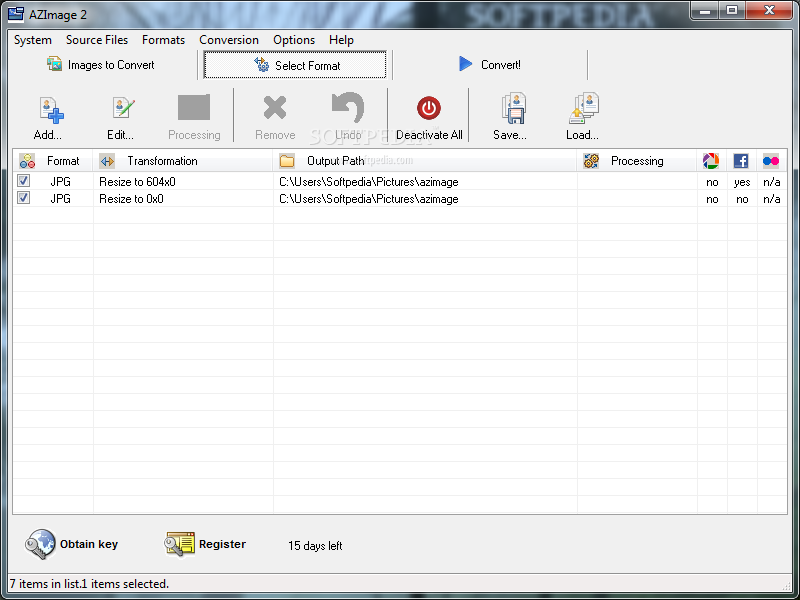This screenshot has width=800, height=600.
Task: Click the Undo arrow icon
Action: (347, 107)
